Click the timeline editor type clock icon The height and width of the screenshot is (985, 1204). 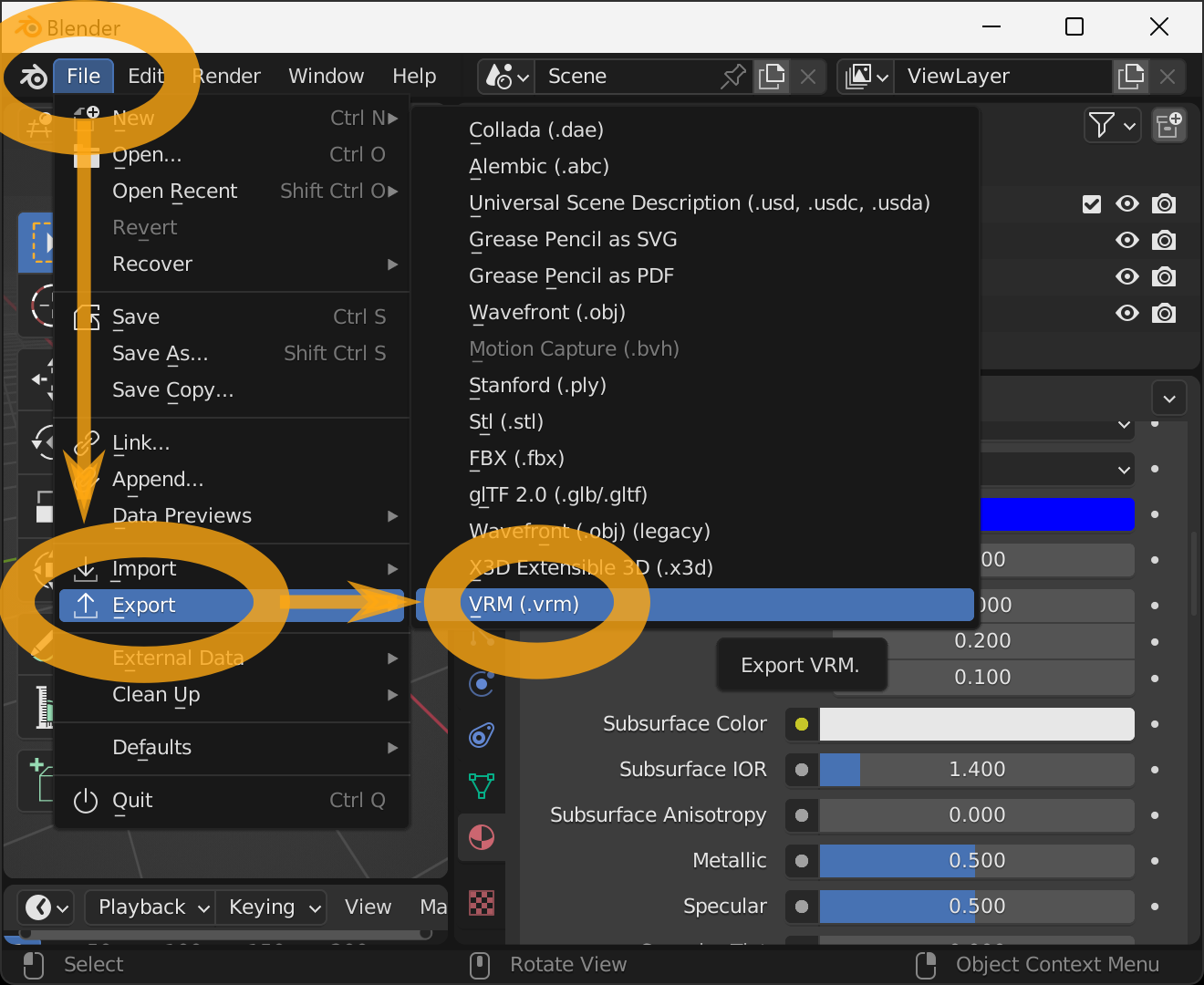(x=47, y=907)
